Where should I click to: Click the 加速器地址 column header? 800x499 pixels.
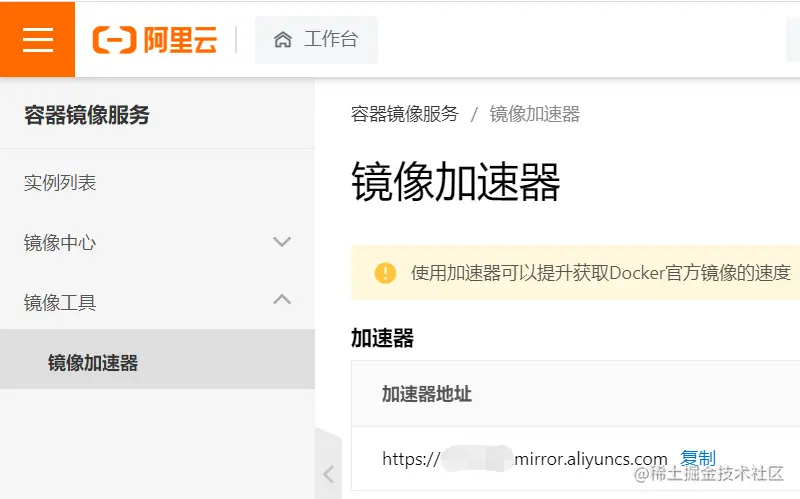(427, 394)
